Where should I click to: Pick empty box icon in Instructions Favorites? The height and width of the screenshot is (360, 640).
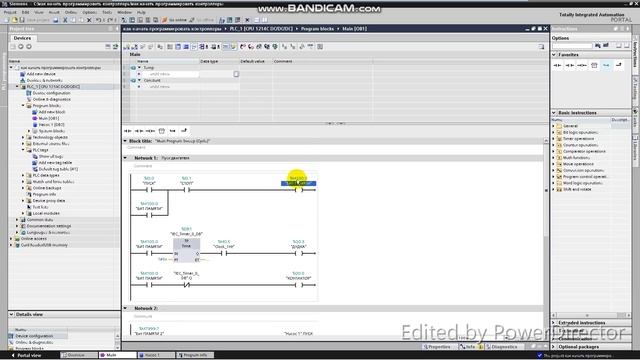[x=594, y=65]
